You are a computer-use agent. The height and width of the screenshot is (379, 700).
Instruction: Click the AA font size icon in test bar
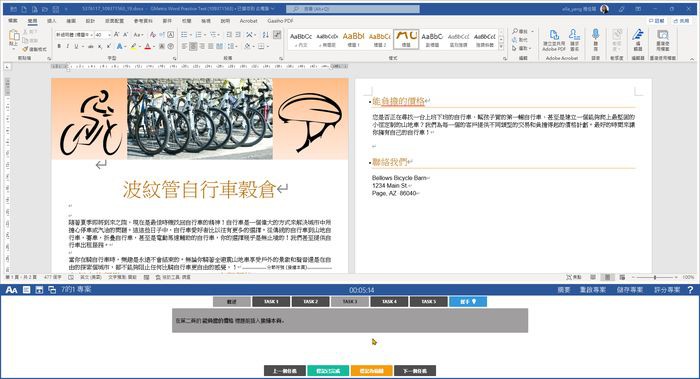[x=11, y=290]
